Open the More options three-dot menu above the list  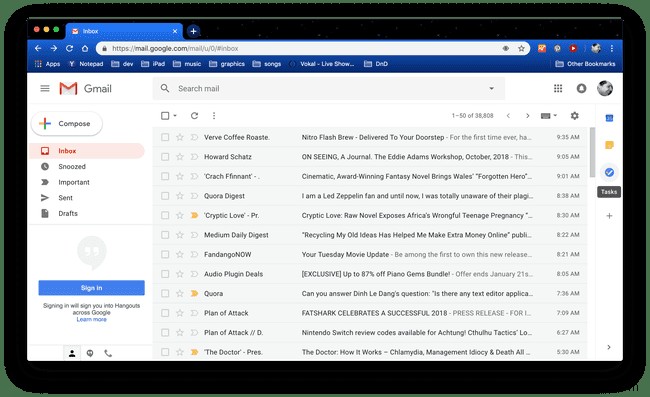coord(214,116)
